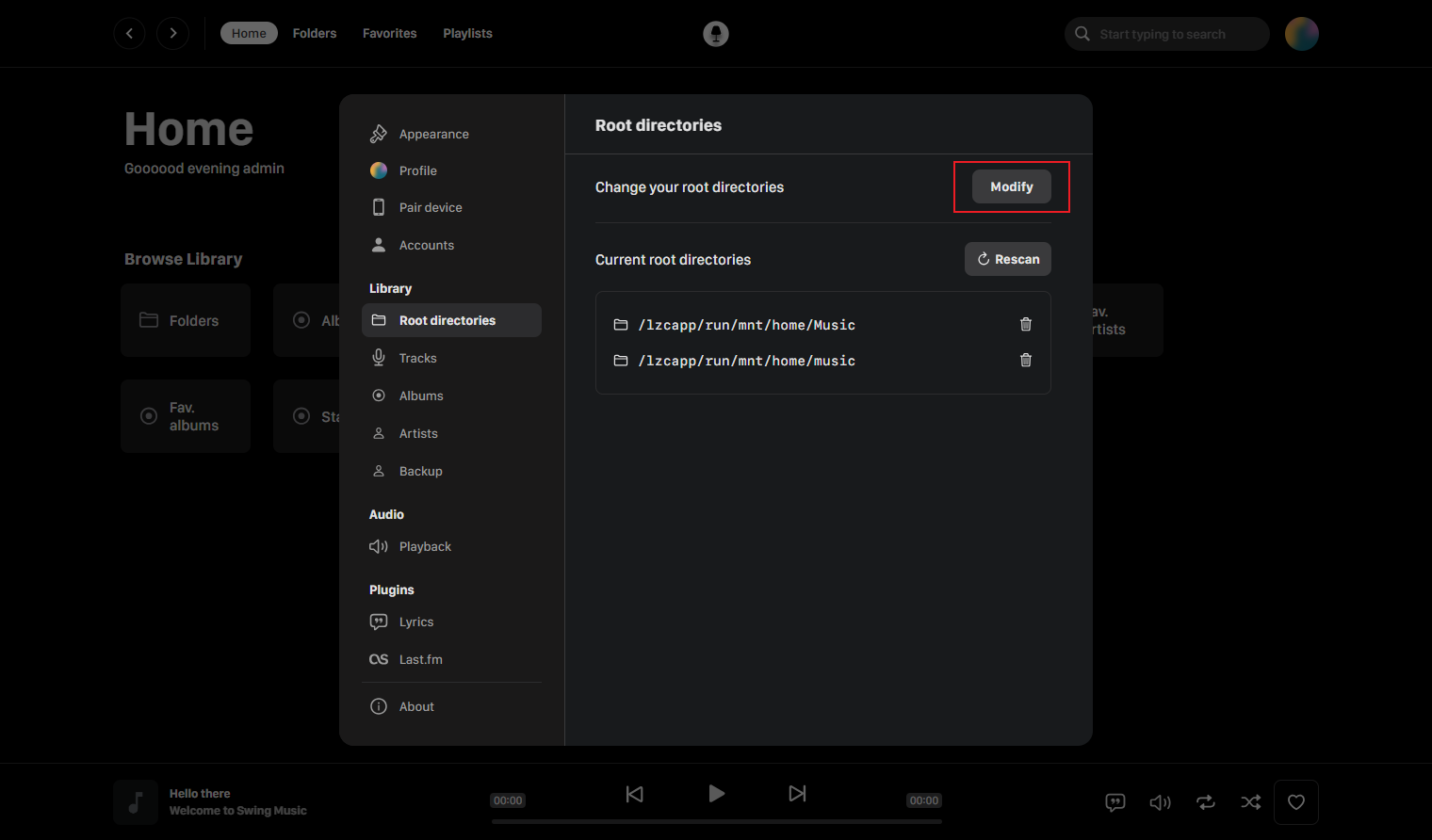
Task: Skip to the next track
Action: [797, 794]
